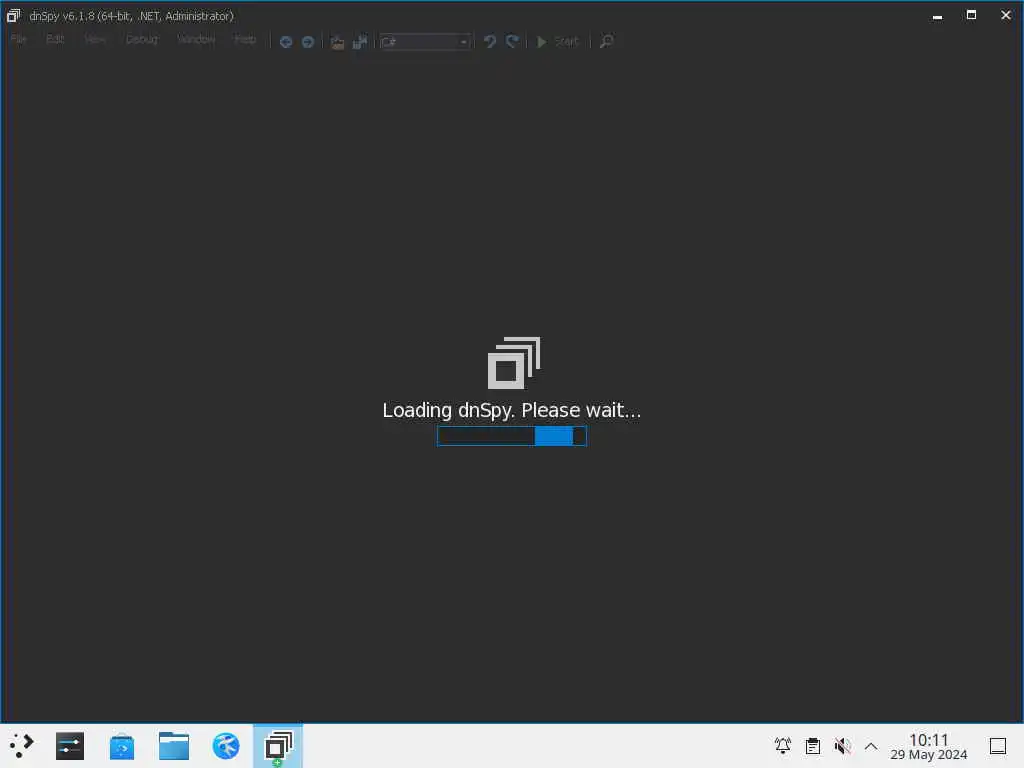Open the Discover software store taskbar icon

[122, 746]
